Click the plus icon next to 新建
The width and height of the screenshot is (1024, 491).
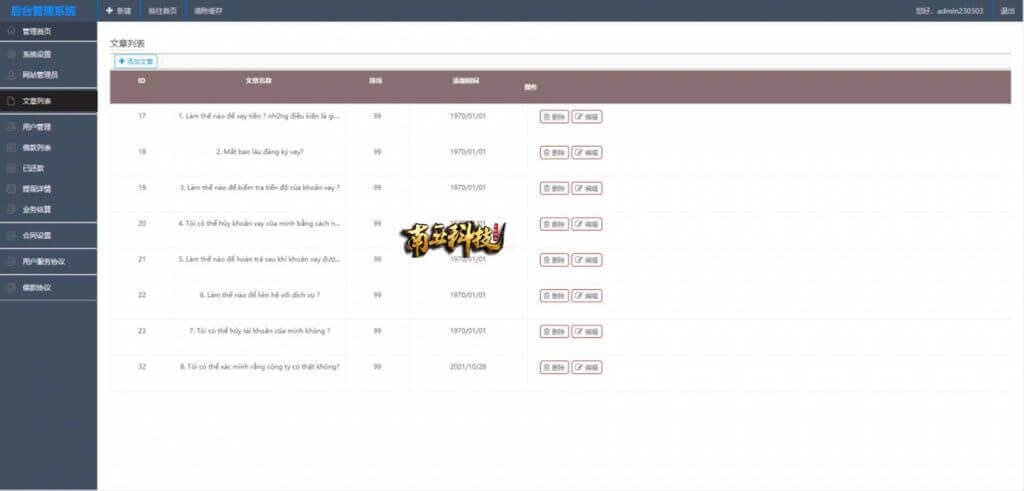(x=109, y=11)
